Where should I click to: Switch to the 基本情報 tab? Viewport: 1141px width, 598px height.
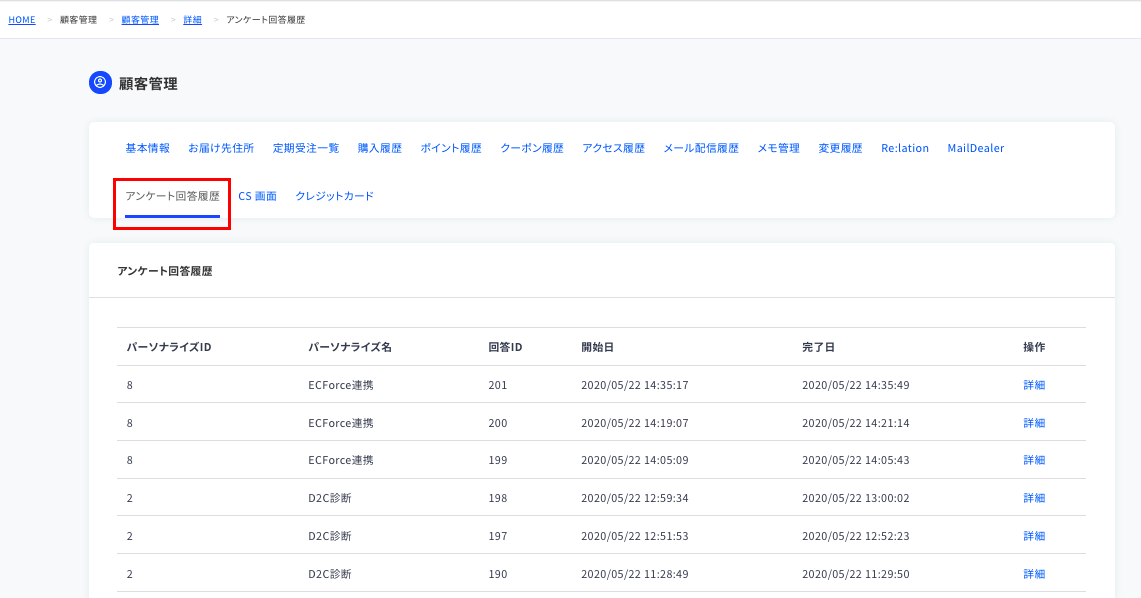148,148
